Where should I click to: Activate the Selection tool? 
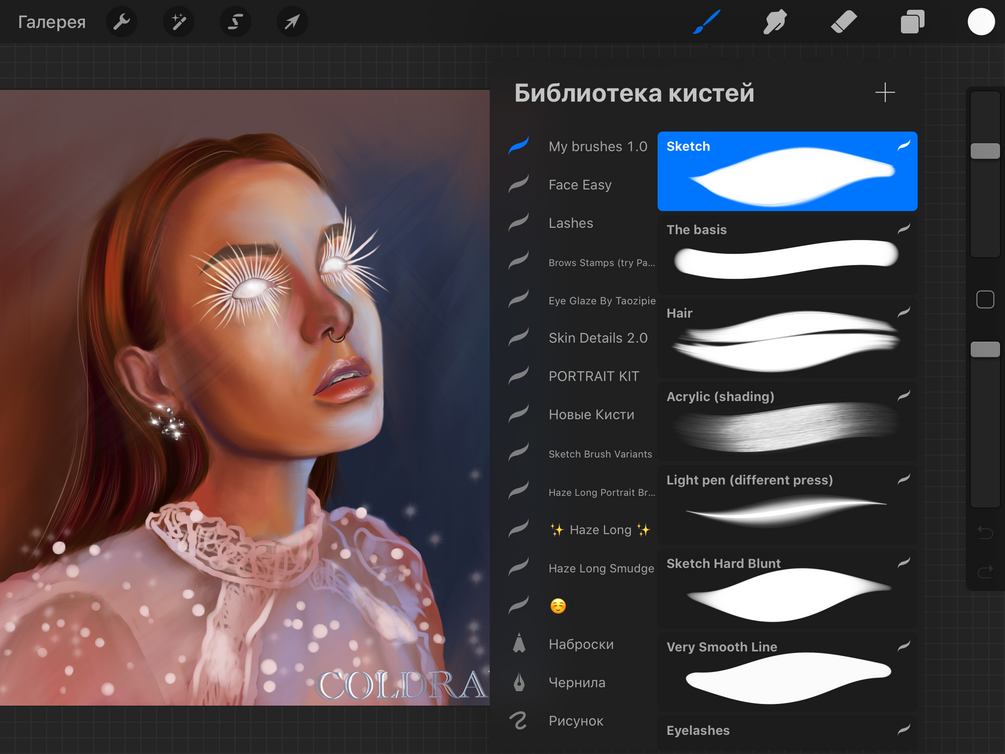point(235,22)
